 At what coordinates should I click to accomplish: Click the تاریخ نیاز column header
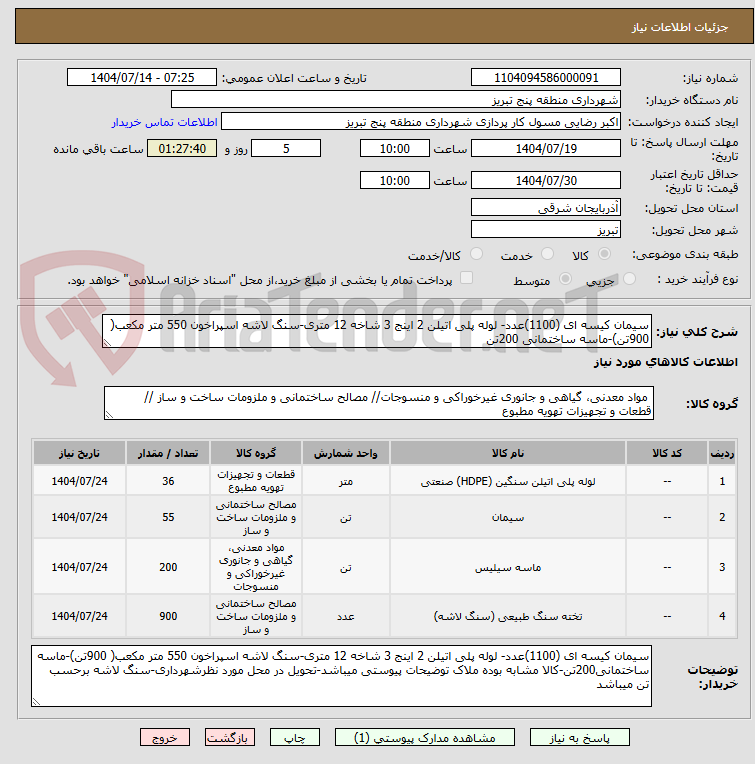pyautogui.click(x=79, y=453)
